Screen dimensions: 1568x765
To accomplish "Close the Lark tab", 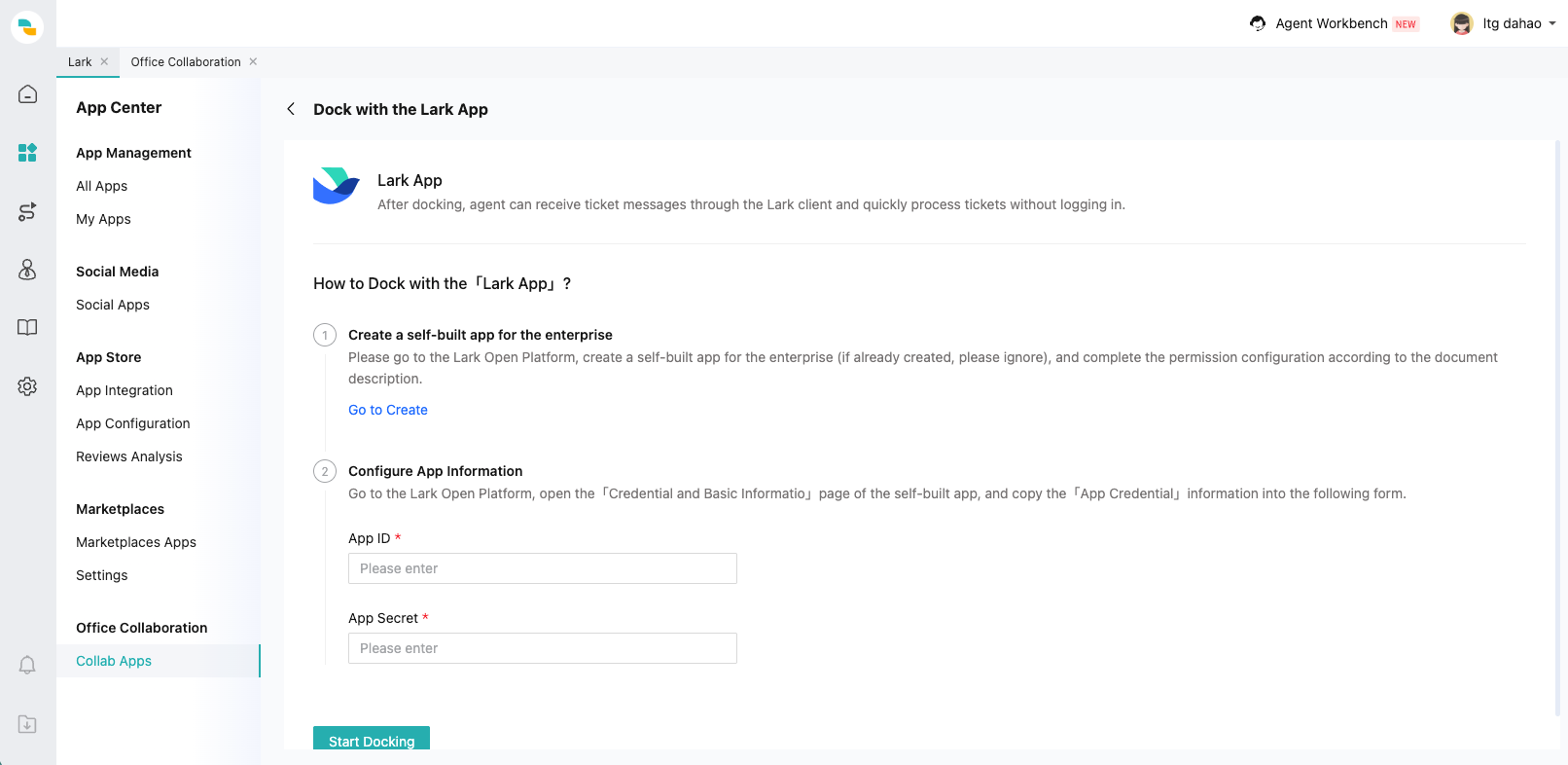I will [104, 62].
